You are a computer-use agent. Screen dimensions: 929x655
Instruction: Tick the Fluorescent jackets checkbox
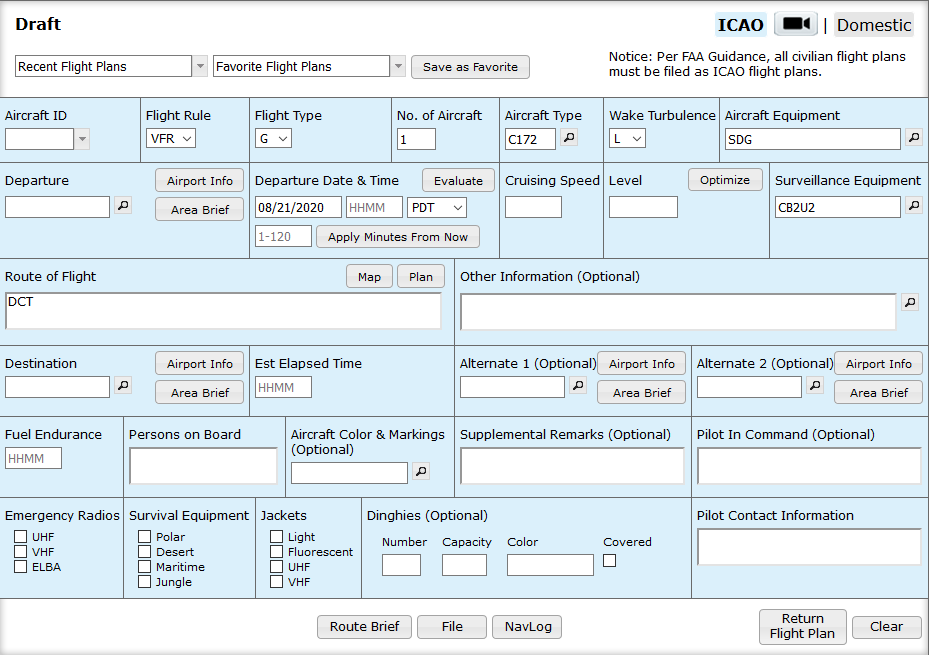pyautogui.click(x=276, y=552)
